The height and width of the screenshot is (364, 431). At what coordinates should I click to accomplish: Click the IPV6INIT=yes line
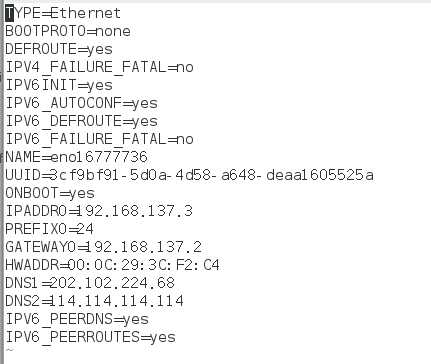59,85
